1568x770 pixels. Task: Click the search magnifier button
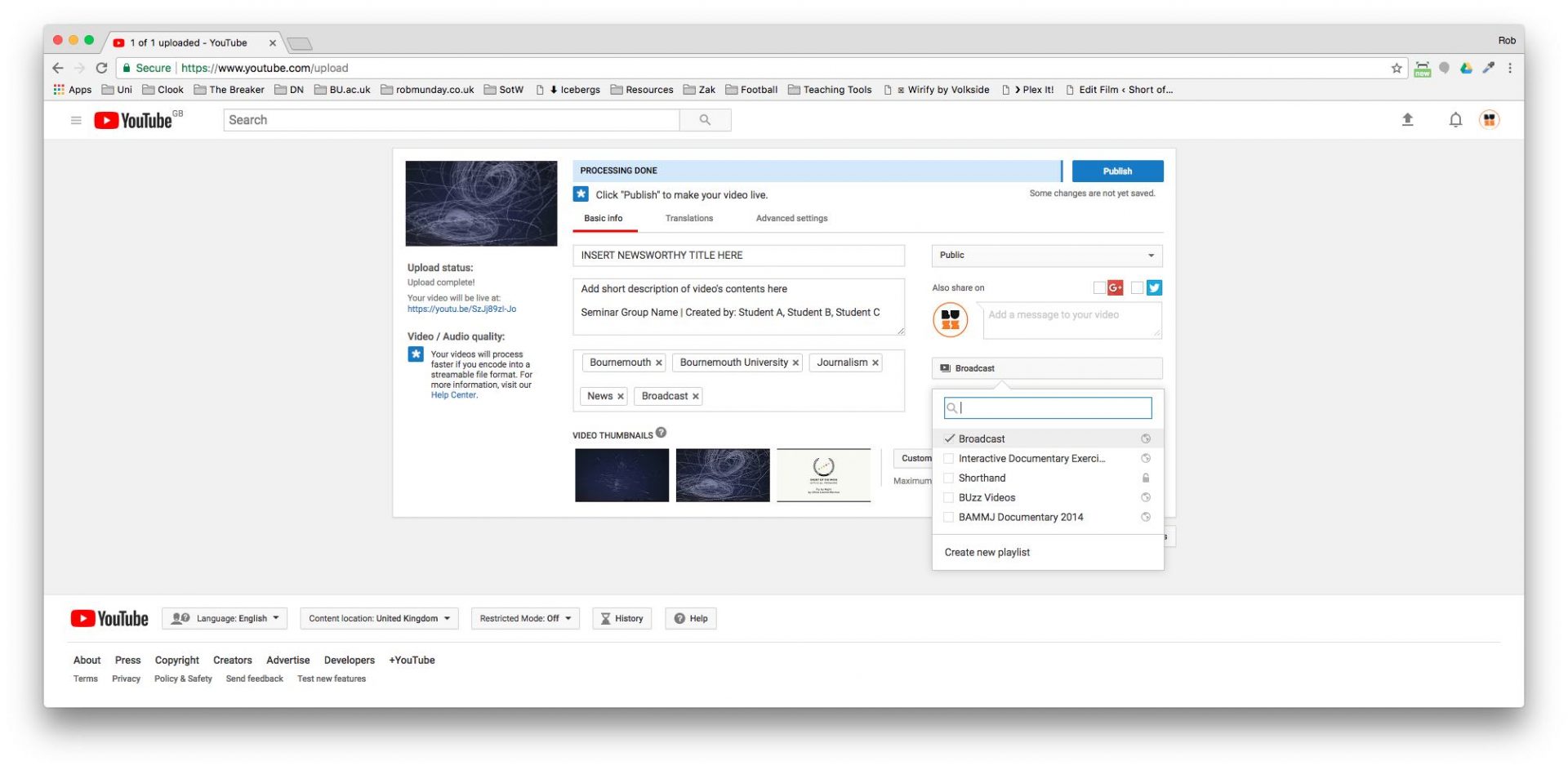pos(705,120)
